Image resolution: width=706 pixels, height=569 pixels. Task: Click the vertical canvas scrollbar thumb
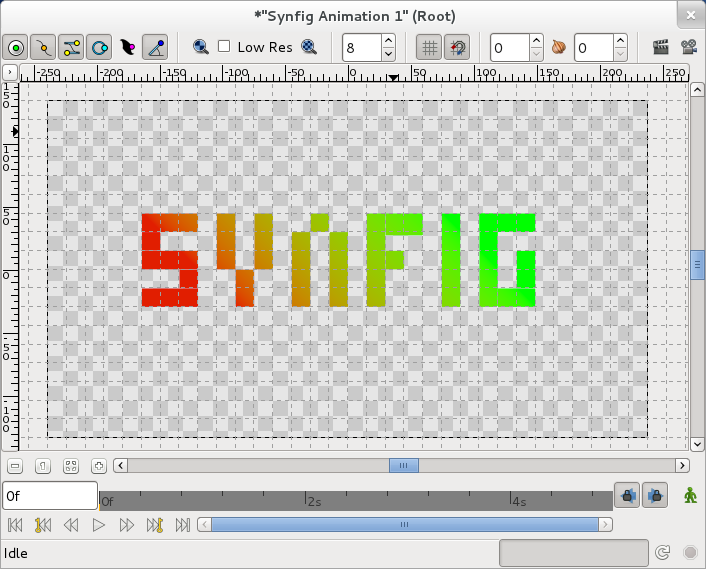coord(697,265)
